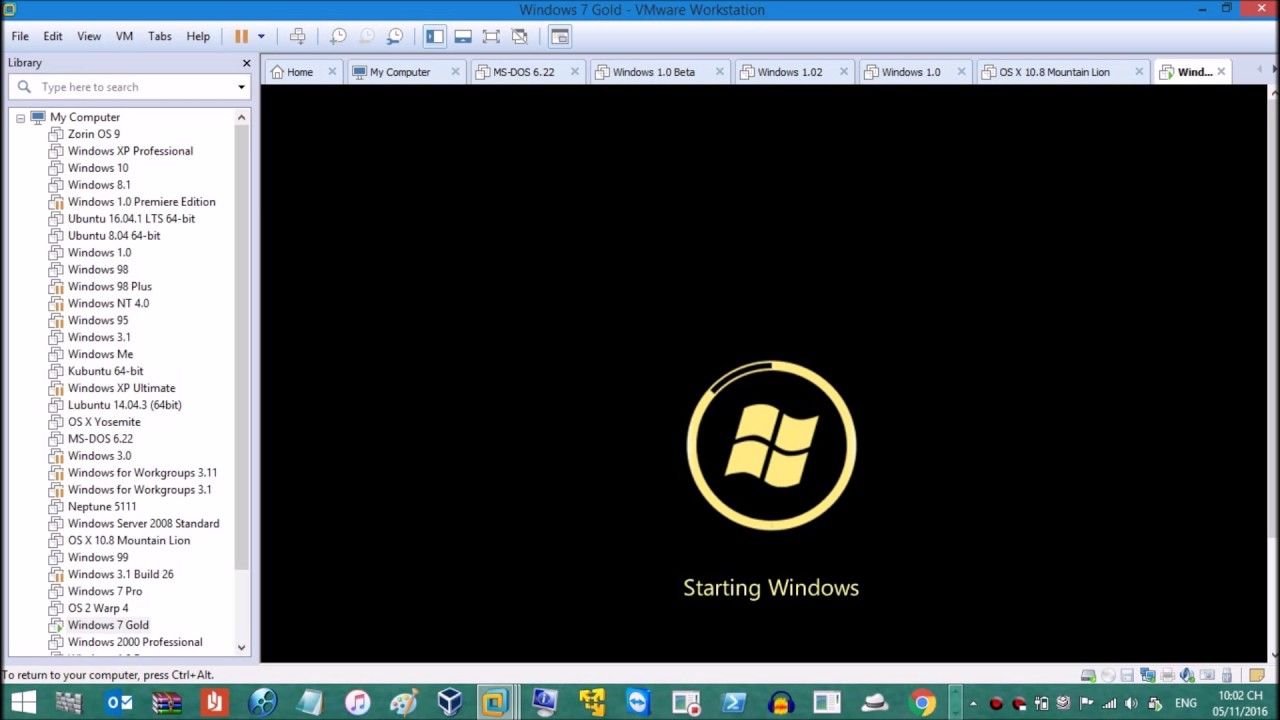This screenshot has width=1280, height=720.
Task: Collapse the My Computer tree node
Action: click(x=20, y=117)
